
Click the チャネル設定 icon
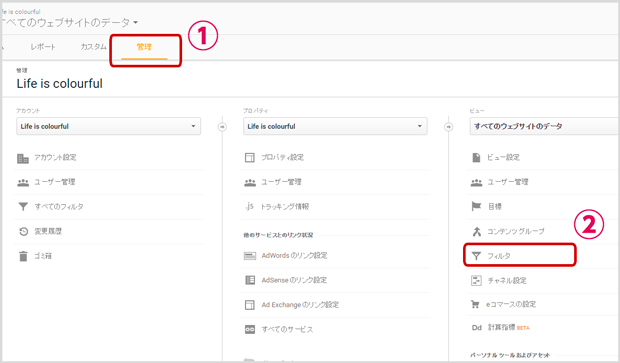(476, 280)
